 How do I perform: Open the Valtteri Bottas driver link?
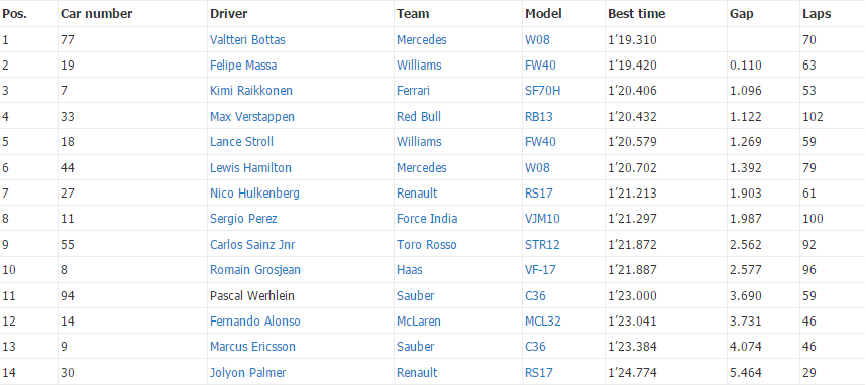coord(247,40)
